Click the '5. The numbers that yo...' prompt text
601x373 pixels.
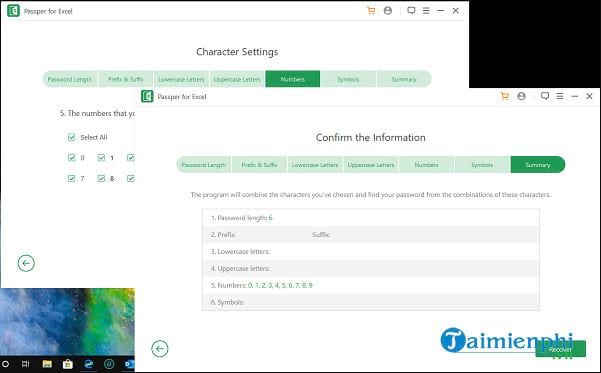point(97,113)
